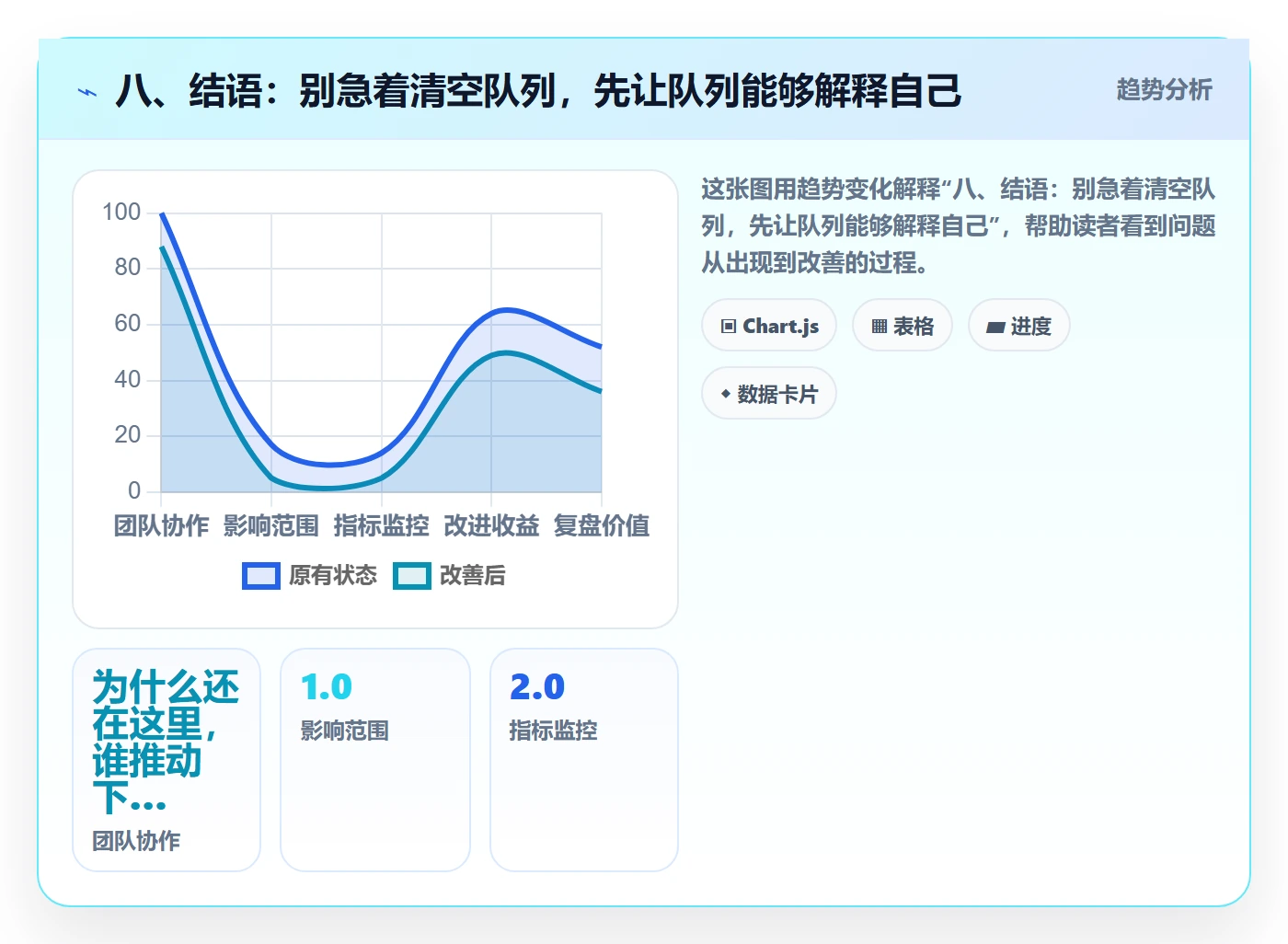
Task: Click the lightning bolt icon in header
Action: coord(87,92)
